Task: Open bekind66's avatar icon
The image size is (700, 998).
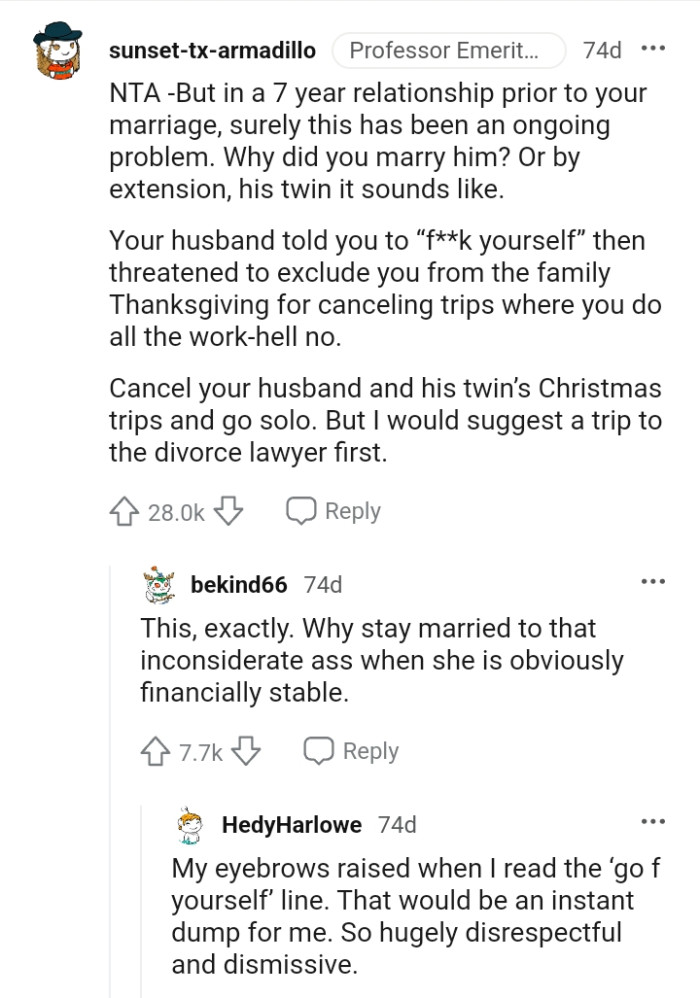Action: 160,585
